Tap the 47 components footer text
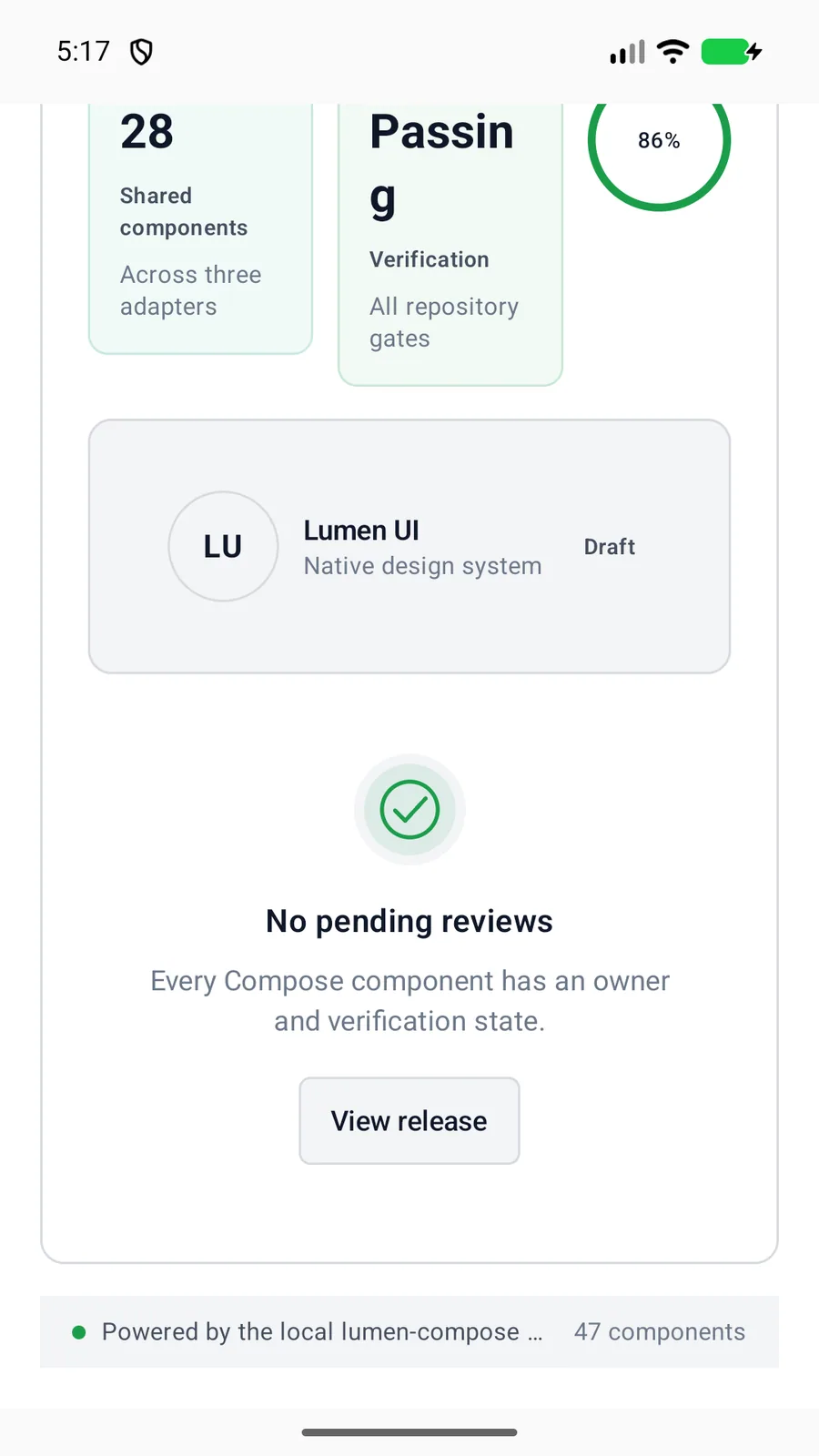The width and height of the screenshot is (819, 1456). click(660, 1332)
